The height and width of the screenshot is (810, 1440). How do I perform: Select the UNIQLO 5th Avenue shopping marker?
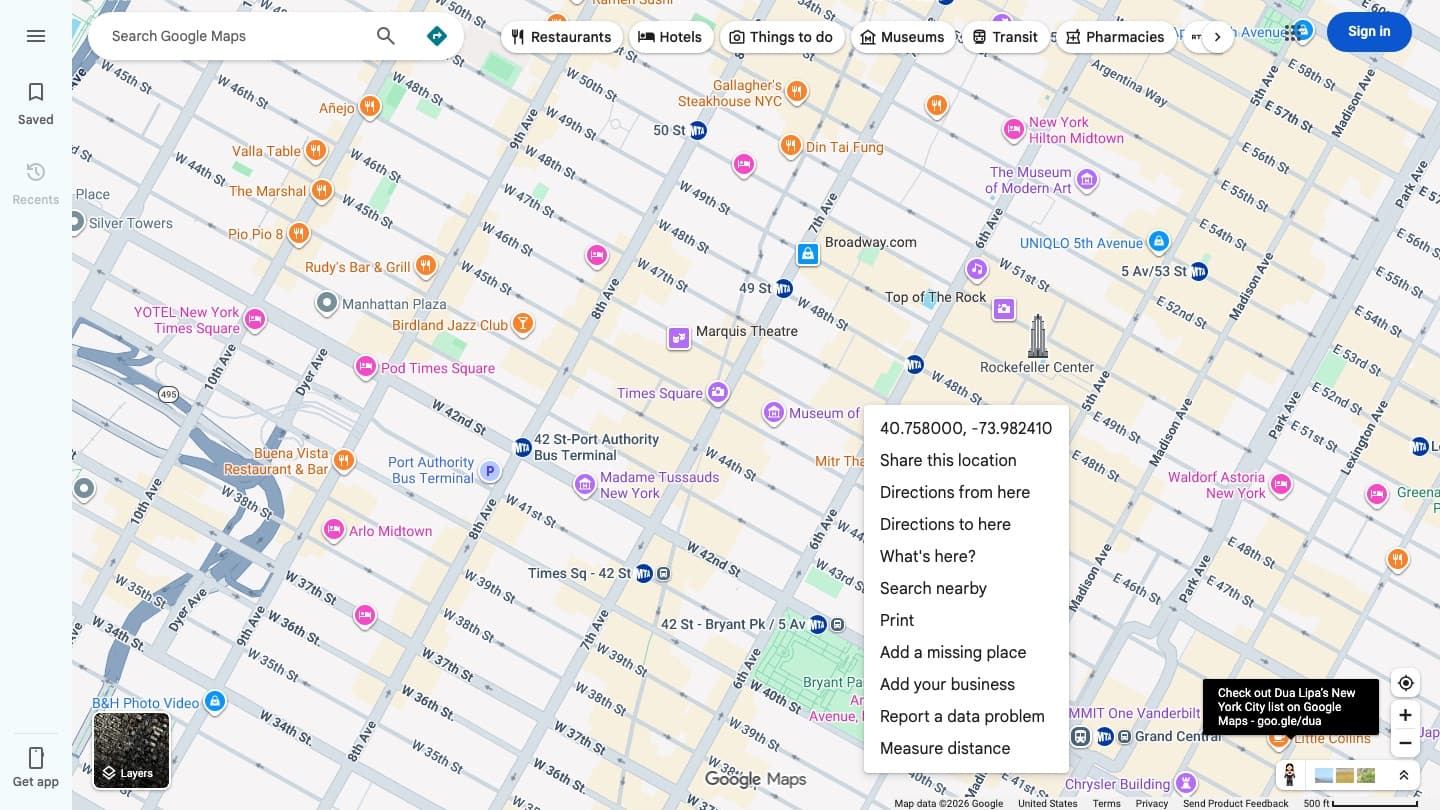click(x=1158, y=242)
